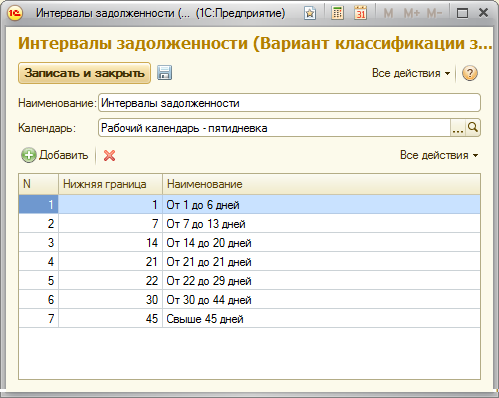Click the Наименование input field
The image size is (499, 398).
point(289,103)
